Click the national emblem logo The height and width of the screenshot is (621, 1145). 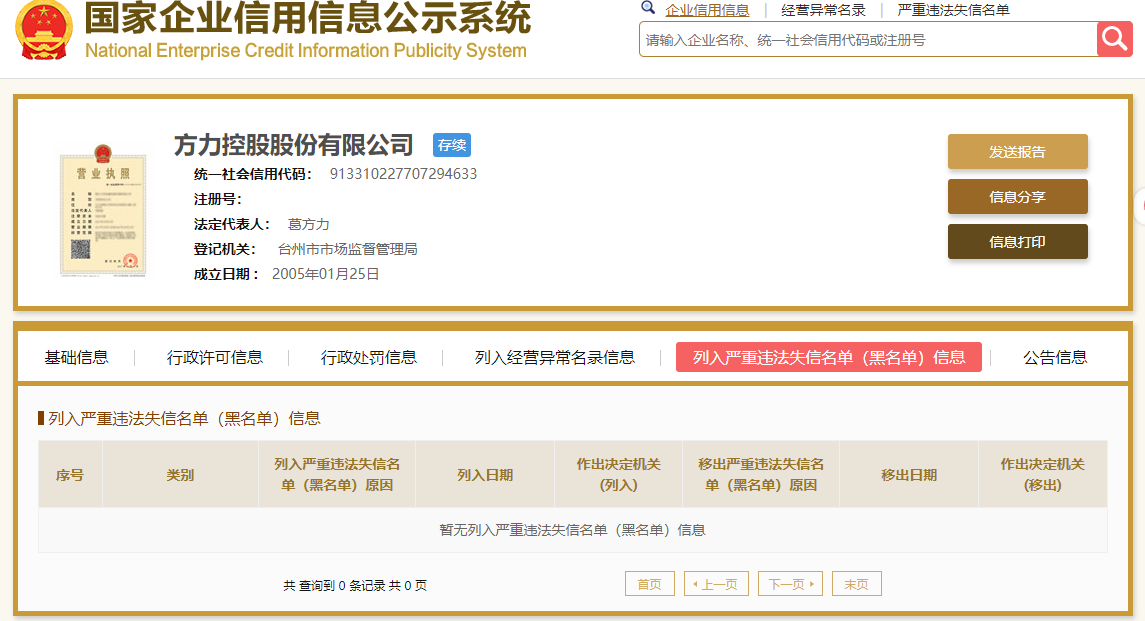click(44, 29)
